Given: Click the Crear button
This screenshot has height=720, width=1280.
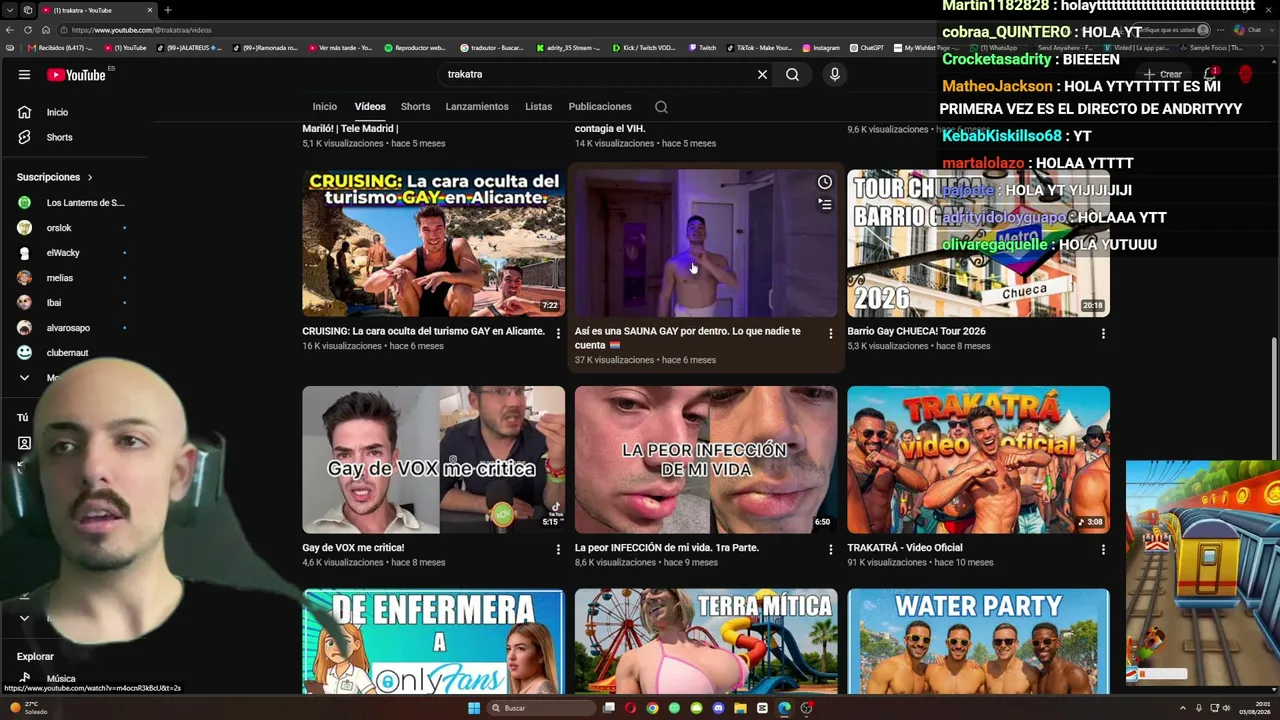Looking at the screenshot, I should 1164,74.
